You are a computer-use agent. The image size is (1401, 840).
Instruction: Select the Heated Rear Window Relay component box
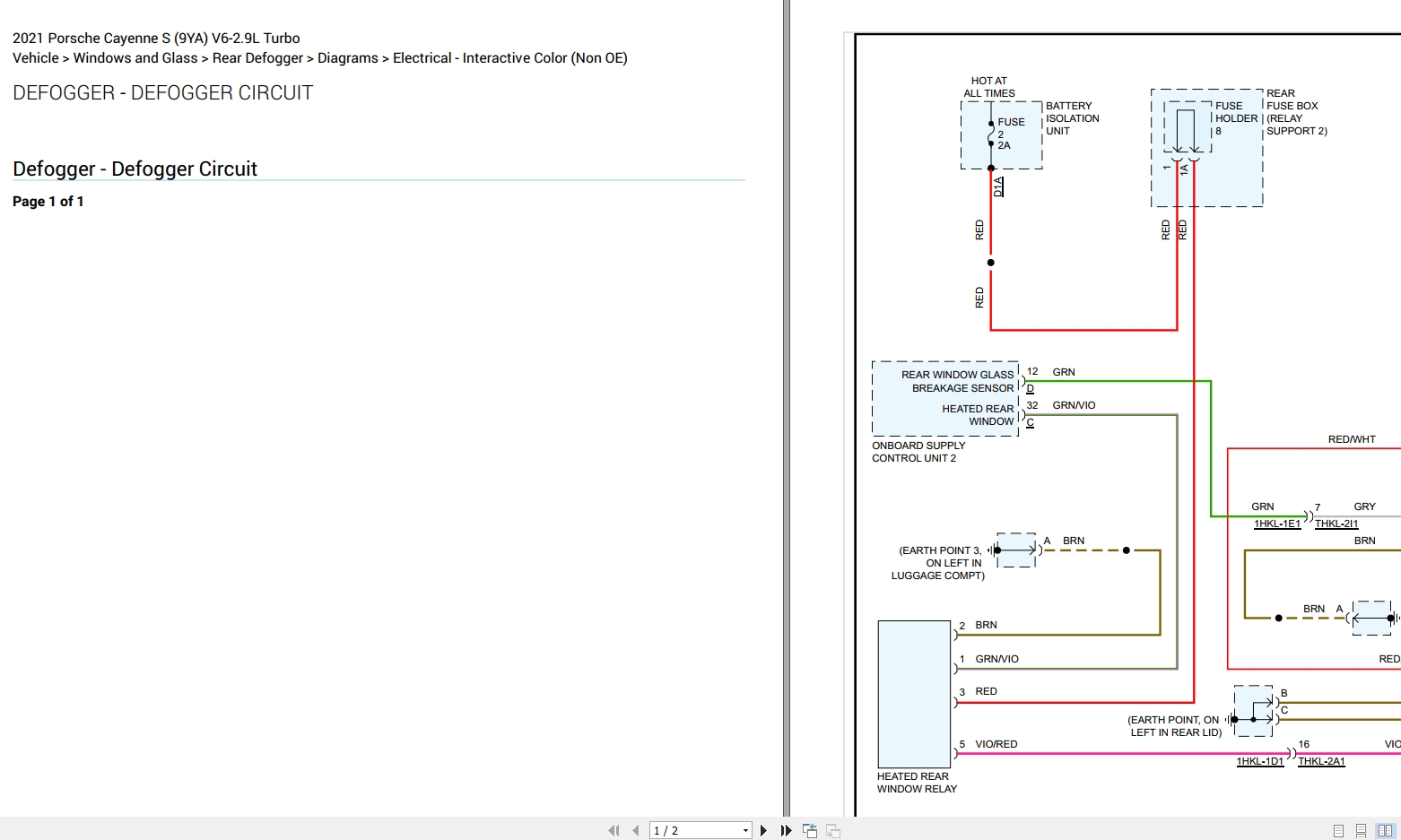point(914,694)
